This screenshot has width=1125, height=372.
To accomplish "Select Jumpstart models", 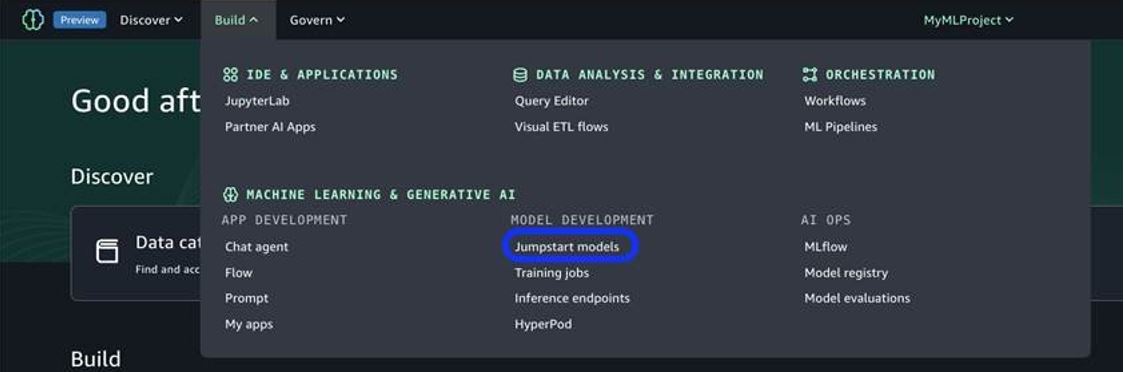I will [x=567, y=247].
